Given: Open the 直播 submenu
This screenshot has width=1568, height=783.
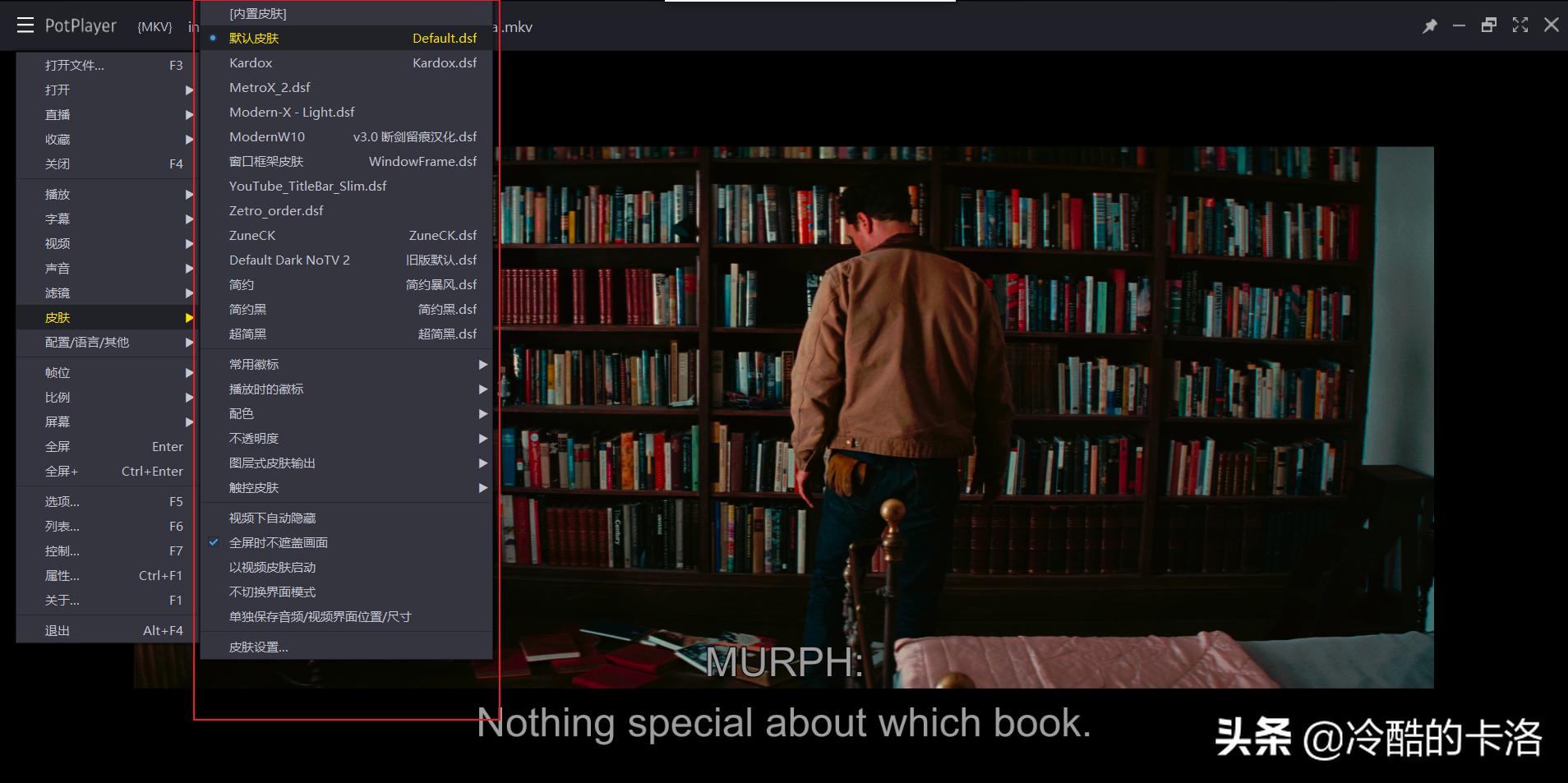Looking at the screenshot, I should coord(107,114).
